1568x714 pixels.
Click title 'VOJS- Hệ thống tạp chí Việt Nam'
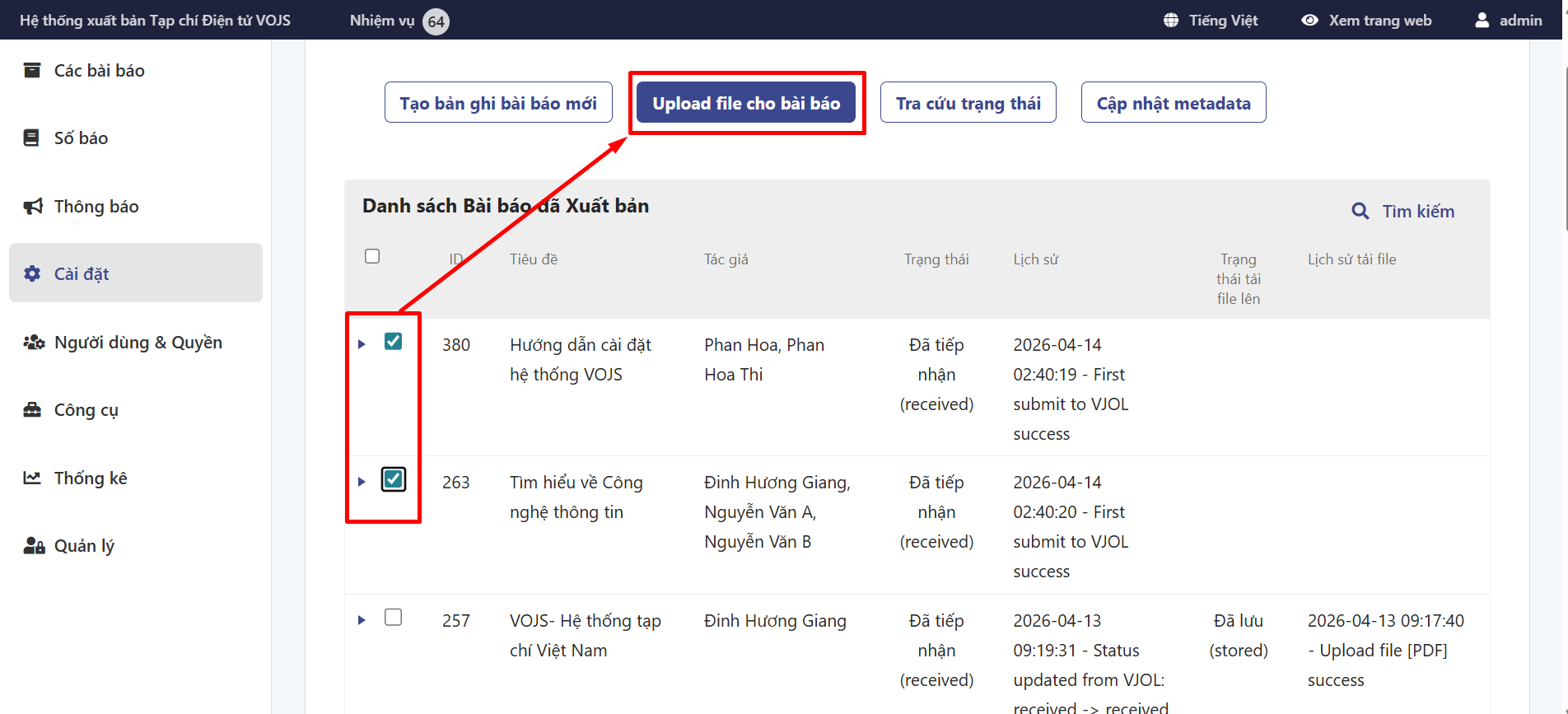(x=586, y=636)
